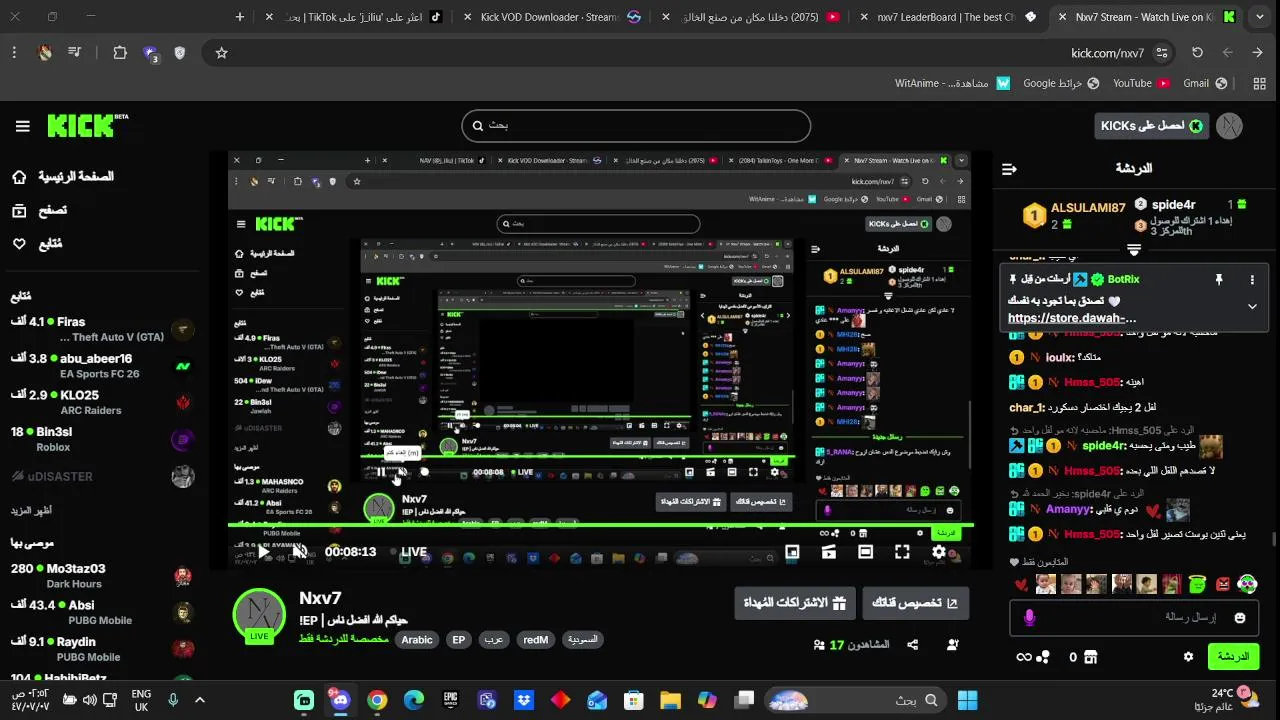Open pinned message three-dot options

pos(1252,280)
